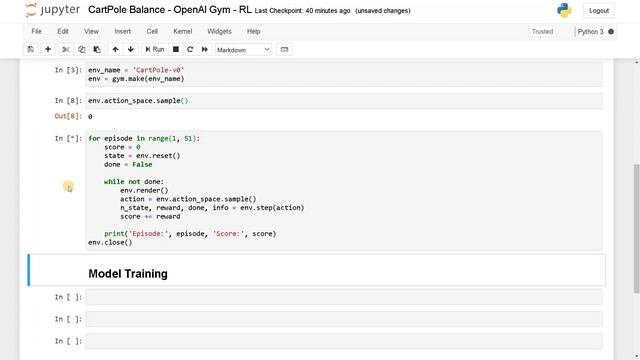This screenshot has height=360, width=640.
Task: Insert cell below with plus icon
Action: [x=48, y=49]
